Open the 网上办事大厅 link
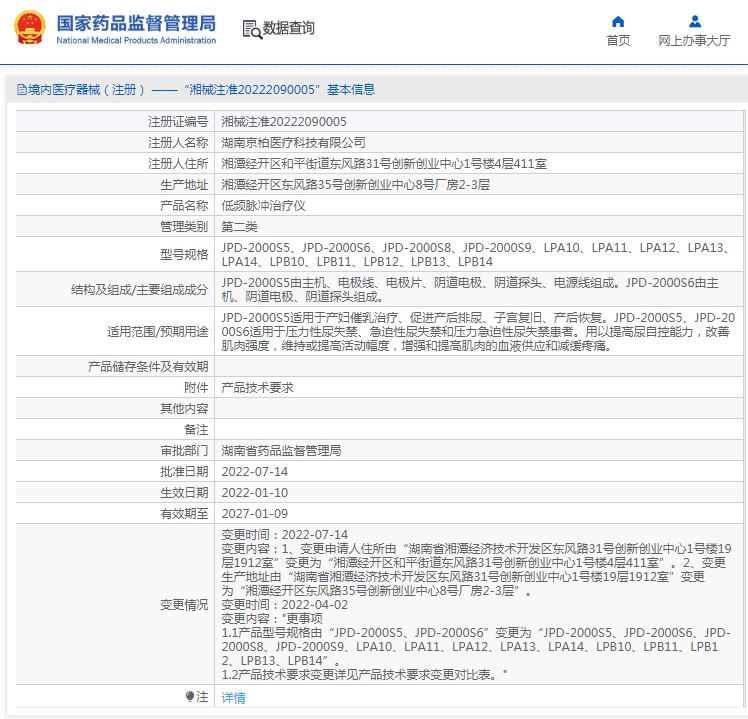Screen dimensions: 748x719 694,41
